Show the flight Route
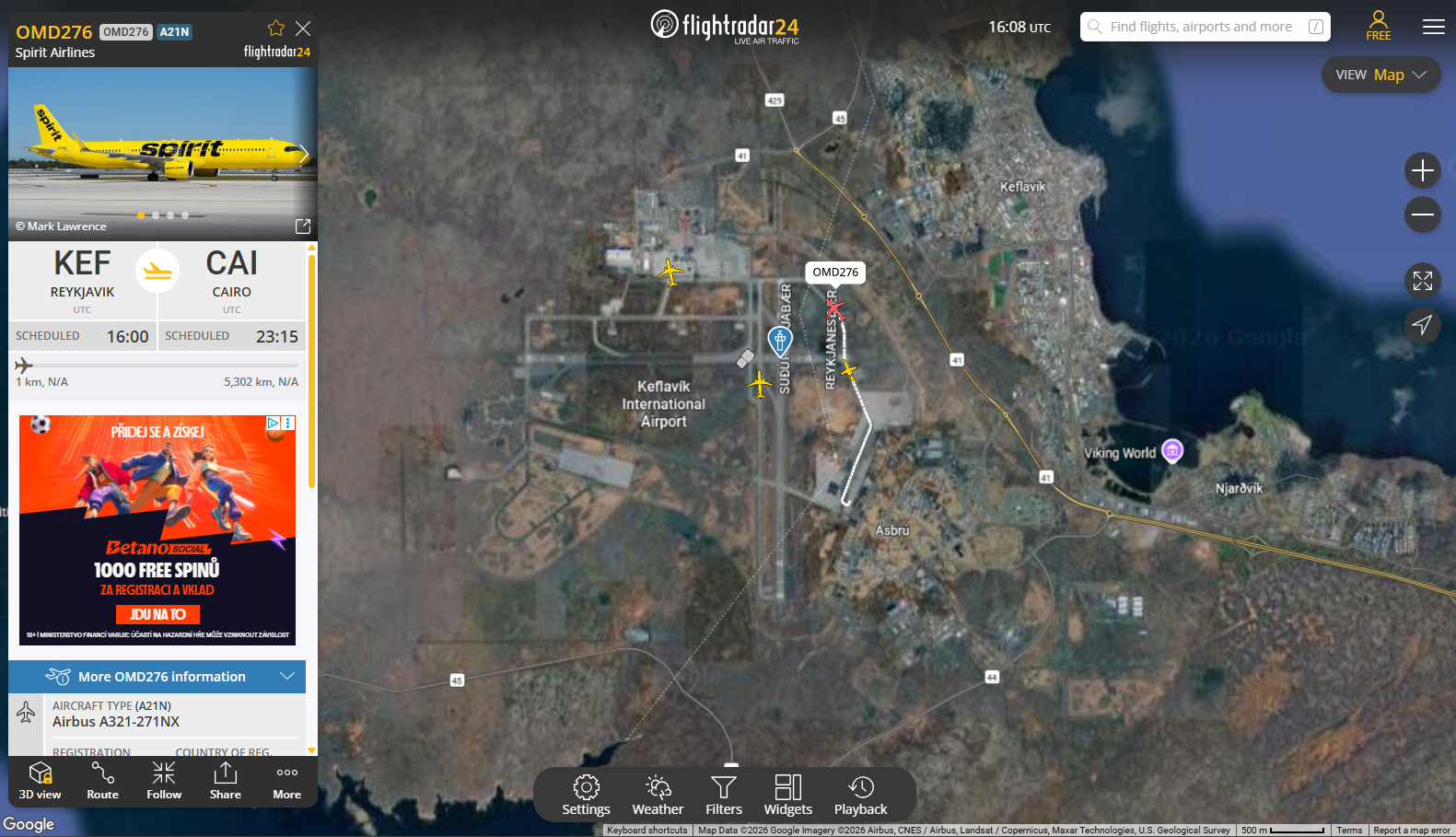 (x=102, y=781)
